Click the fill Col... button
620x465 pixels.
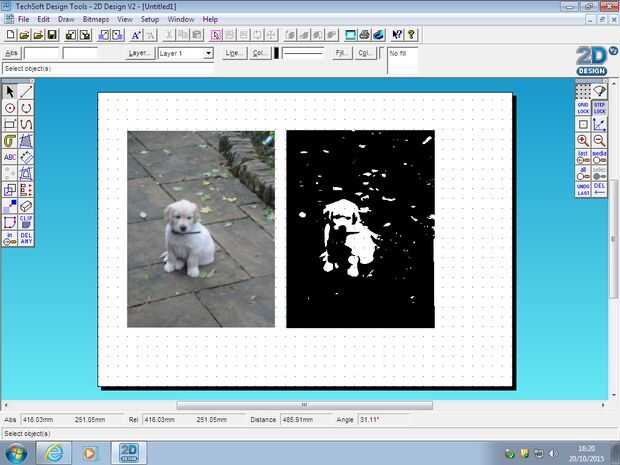coord(365,53)
